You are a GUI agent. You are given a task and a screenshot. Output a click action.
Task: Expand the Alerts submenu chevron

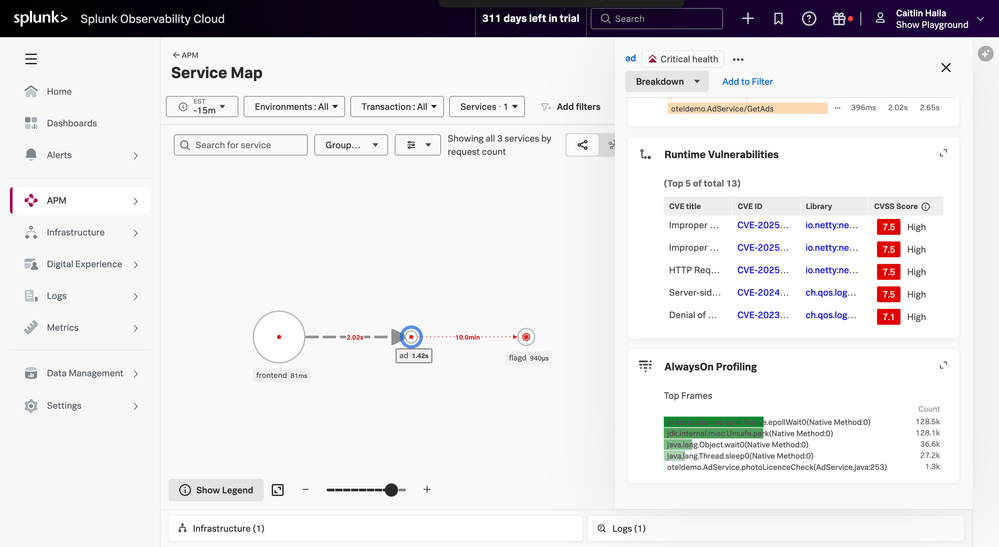tap(136, 155)
